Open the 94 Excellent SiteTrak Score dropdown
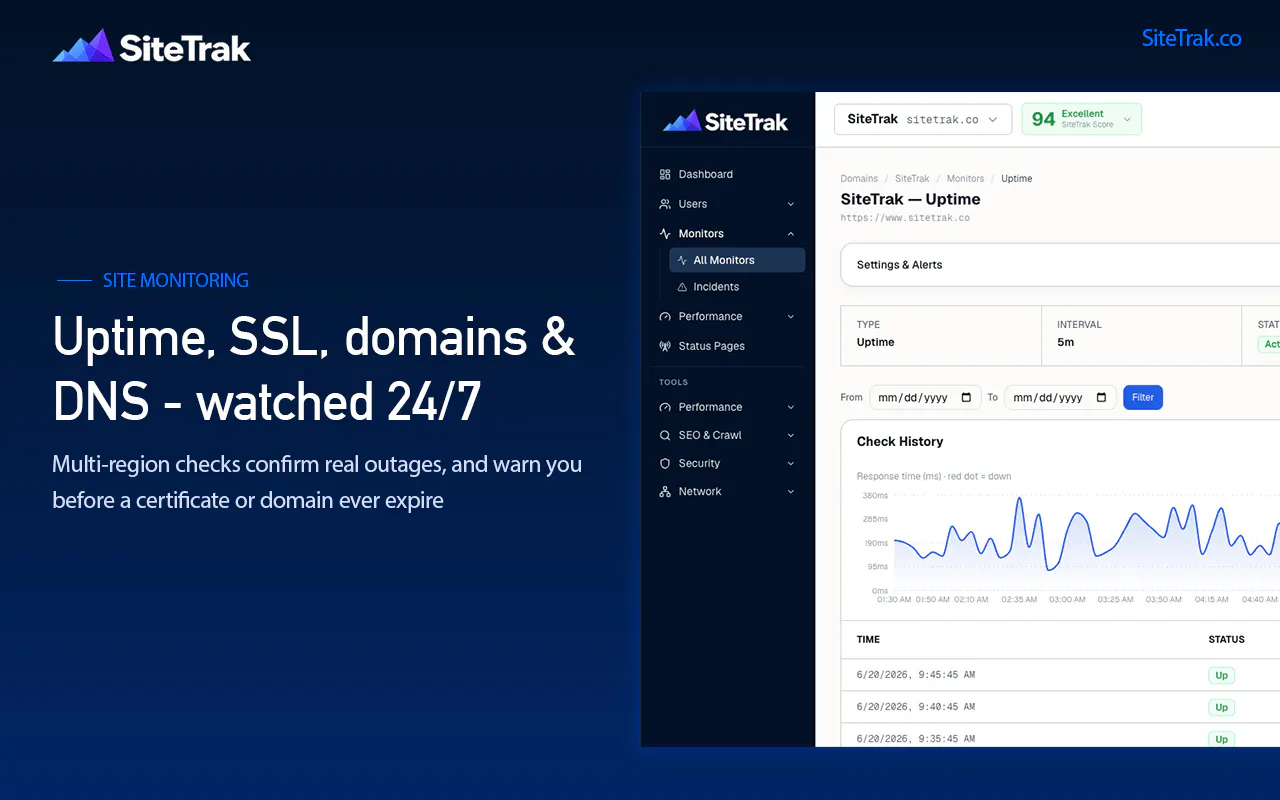Viewport: 1280px width, 800px height. click(1081, 120)
